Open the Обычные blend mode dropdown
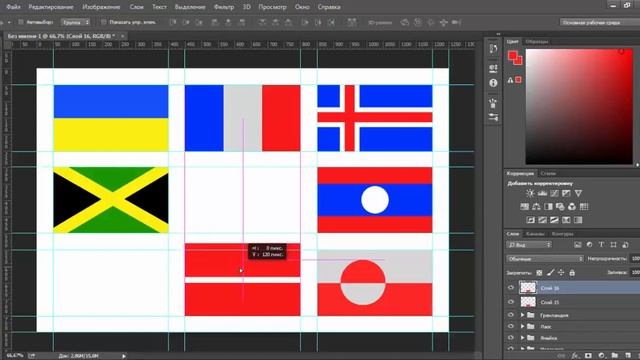The height and width of the screenshot is (360, 640). pyautogui.click(x=545, y=259)
